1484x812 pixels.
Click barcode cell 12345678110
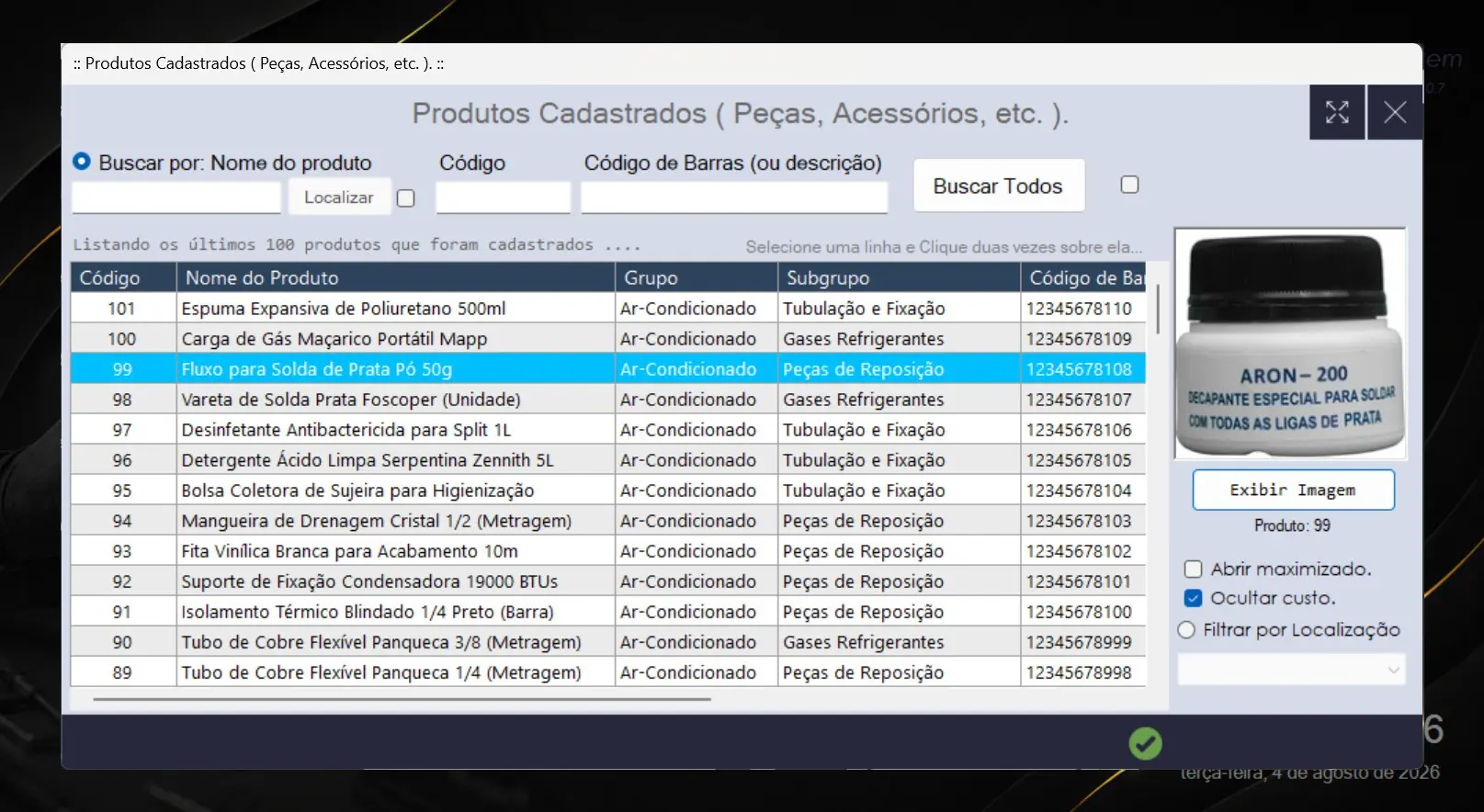[1083, 308]
